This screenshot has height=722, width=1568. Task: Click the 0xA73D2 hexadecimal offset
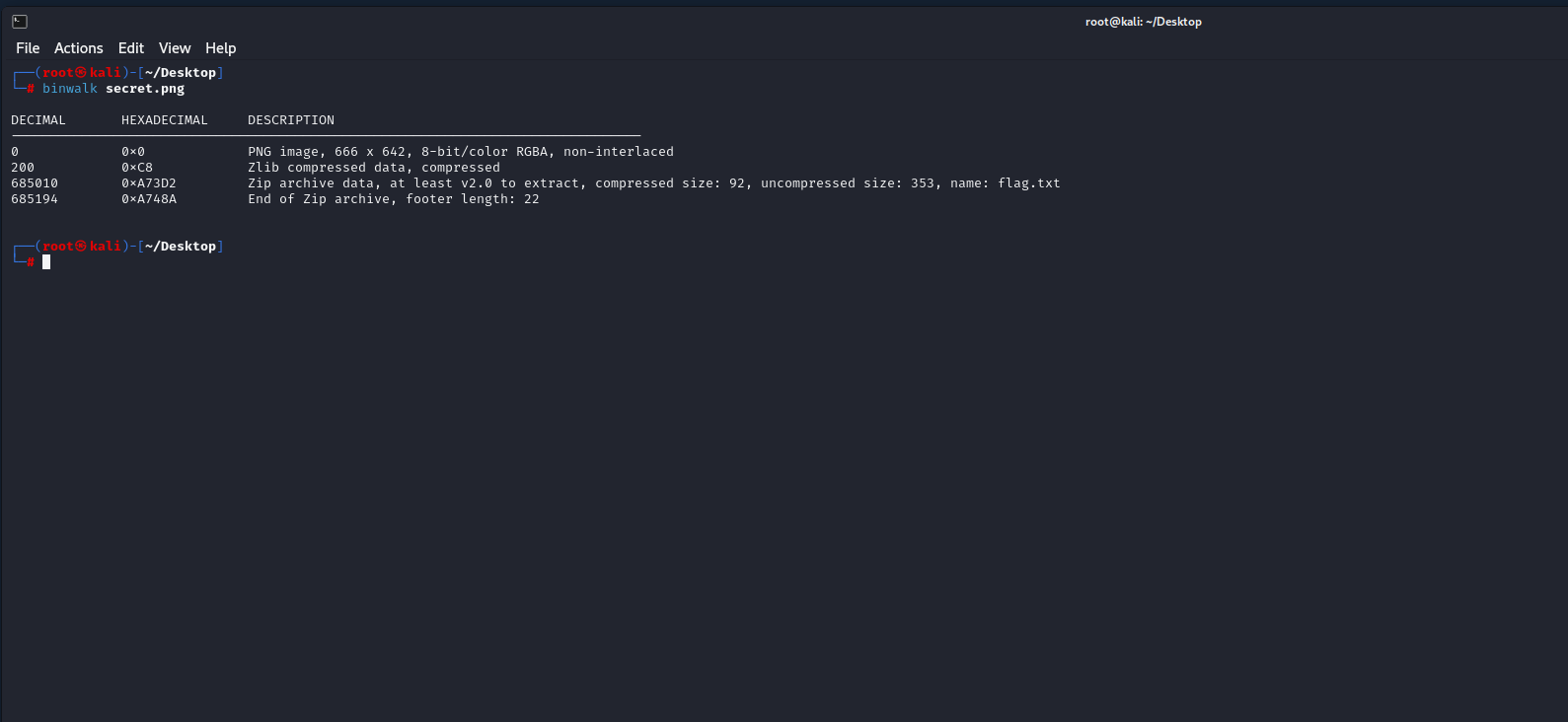click(x=149, y=183)
